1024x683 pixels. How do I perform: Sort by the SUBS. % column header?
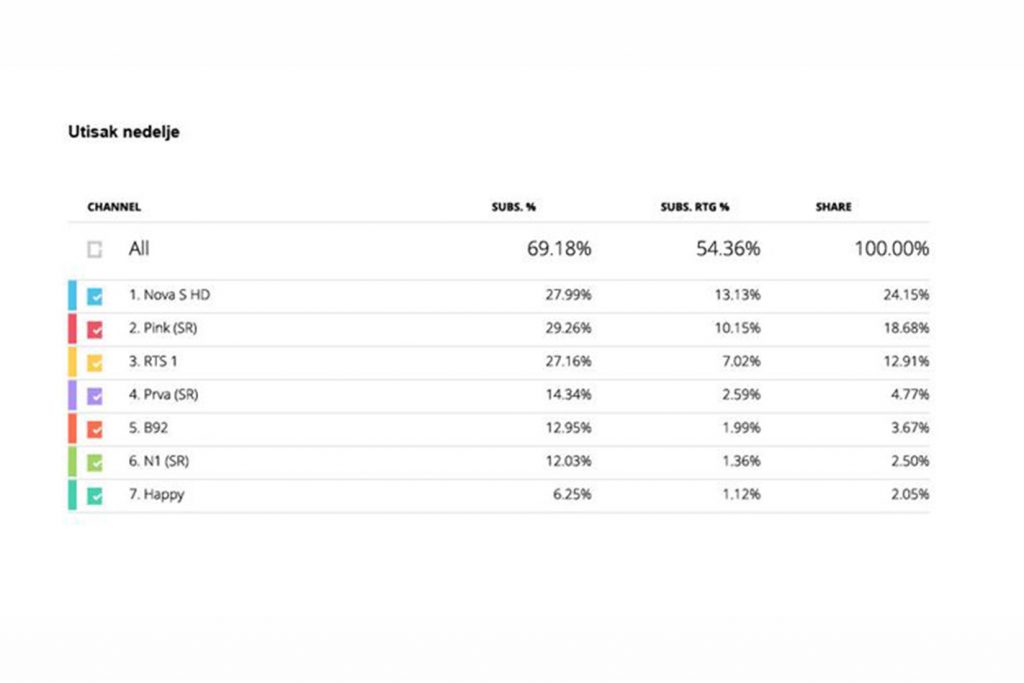coord(517,207)
